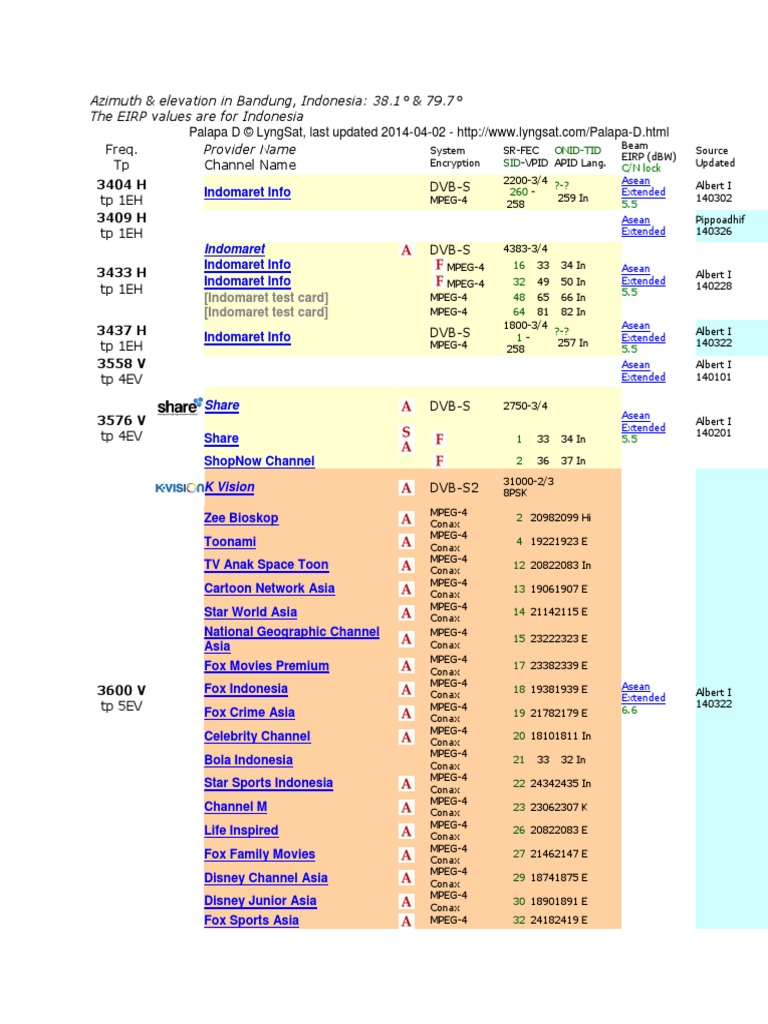768x1024 pixels.
Task: Open the Cartoon Network Asia link
Action: point(269,588)
